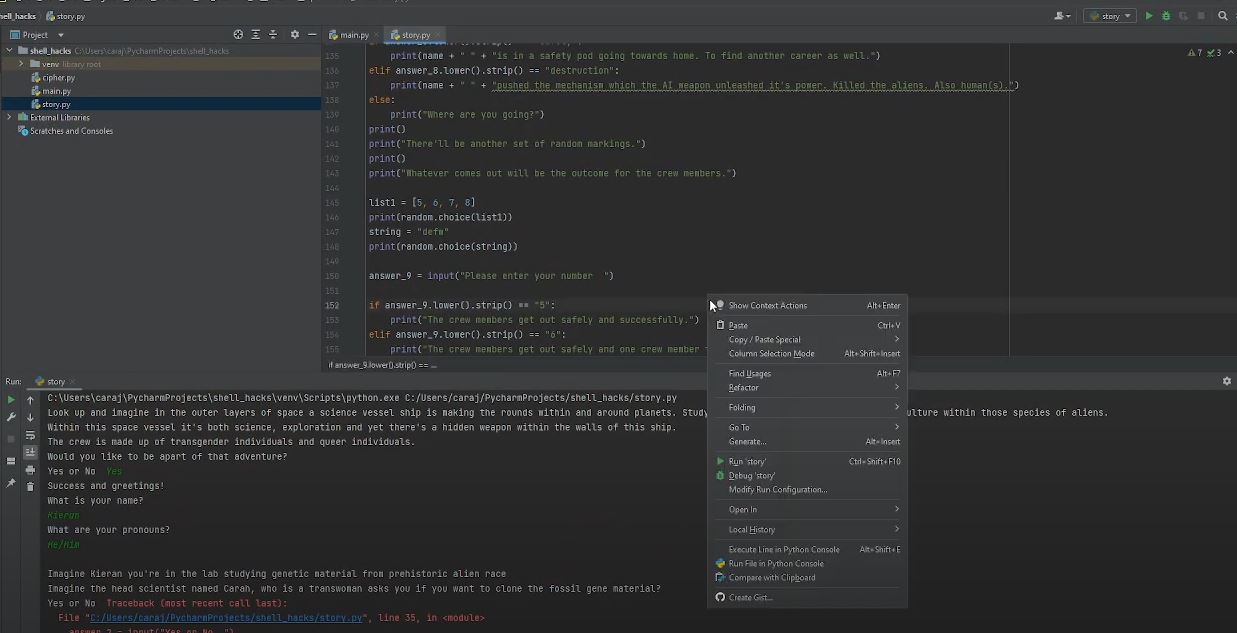The width and height of the screenshot is (1237, 633).
Task: Click typo count green checkmark in editor
Action: click(1215, 52)
